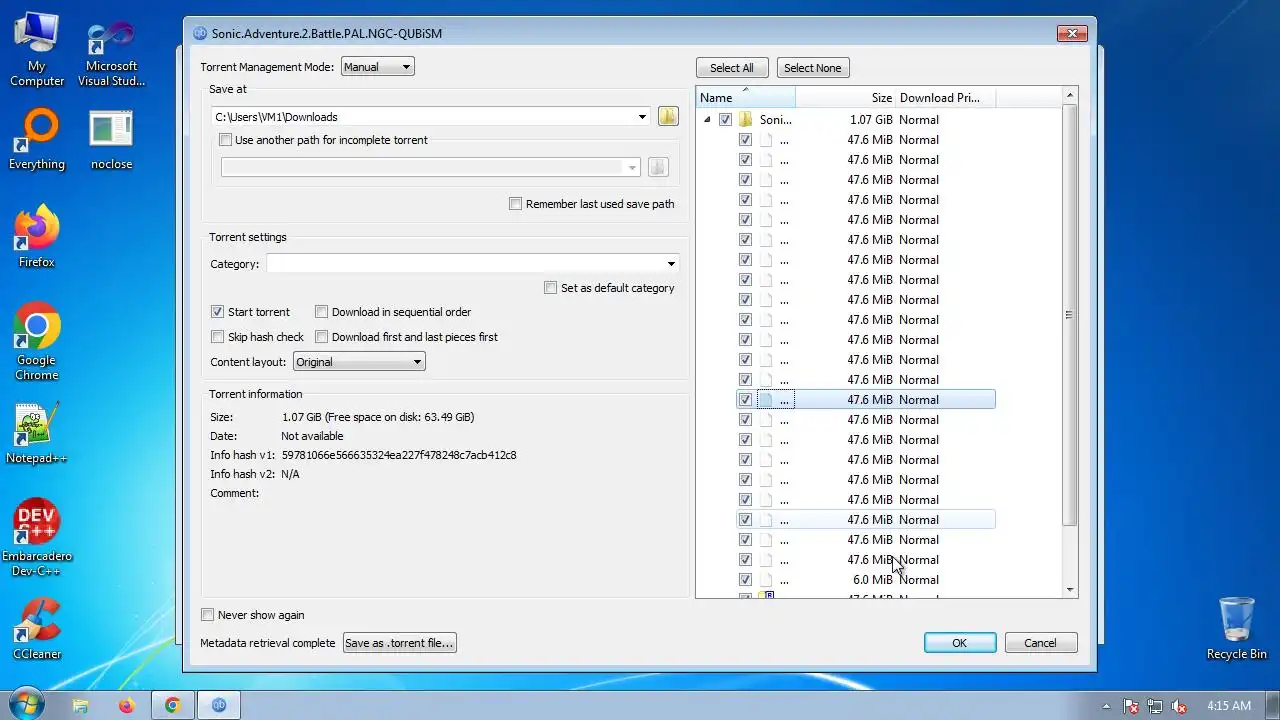Open Firefox from the taskbar
Screen dimensions: 1280x720
[x=126, y=705]
